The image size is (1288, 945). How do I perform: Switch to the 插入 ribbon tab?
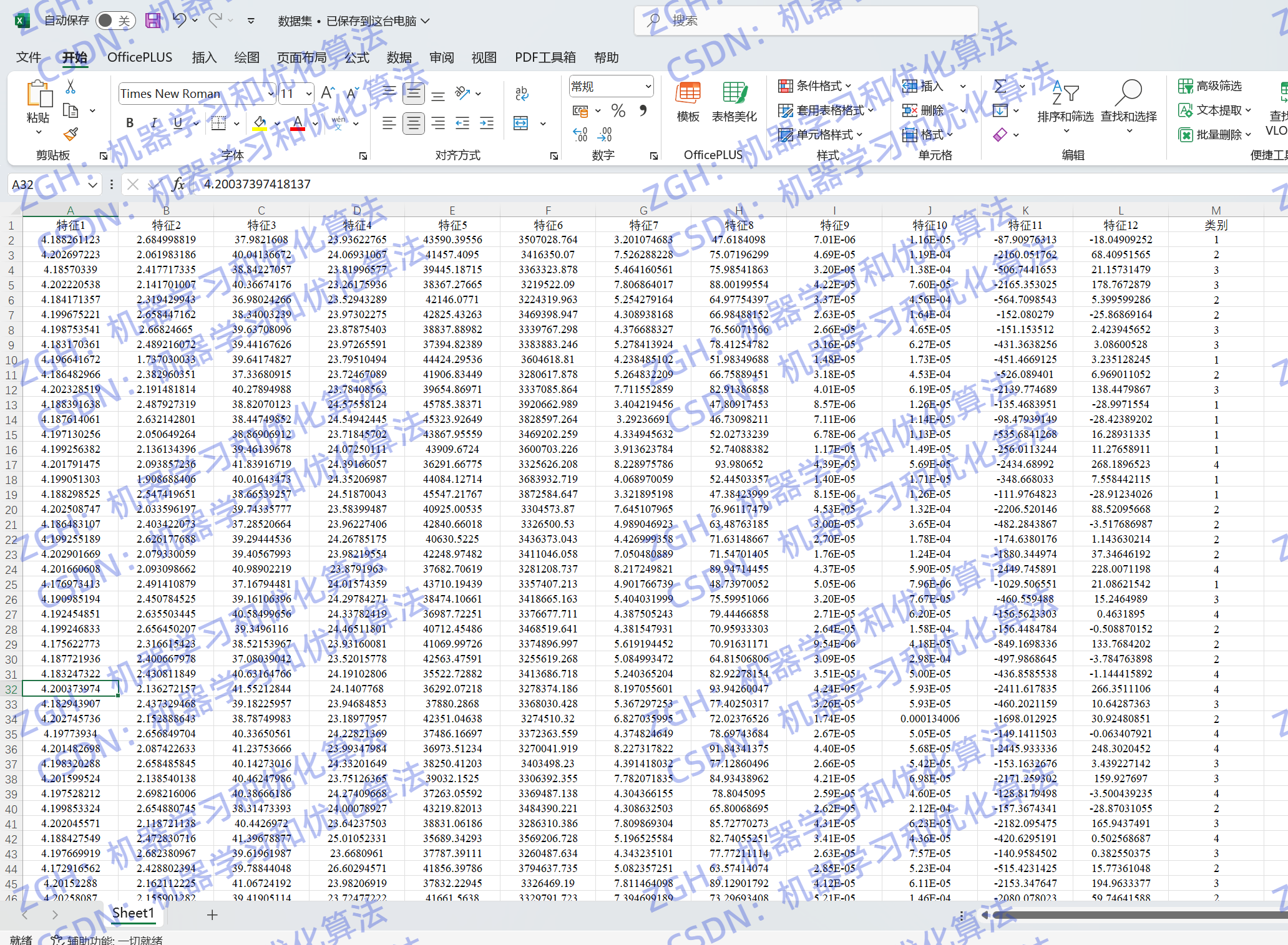(204, 57)
